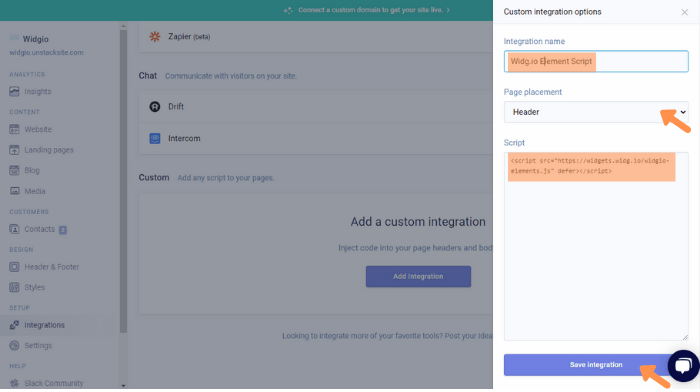Screen dimensions: 700x392
Task: Click the Zapier asterisk logo
Action: pos(155,37)
